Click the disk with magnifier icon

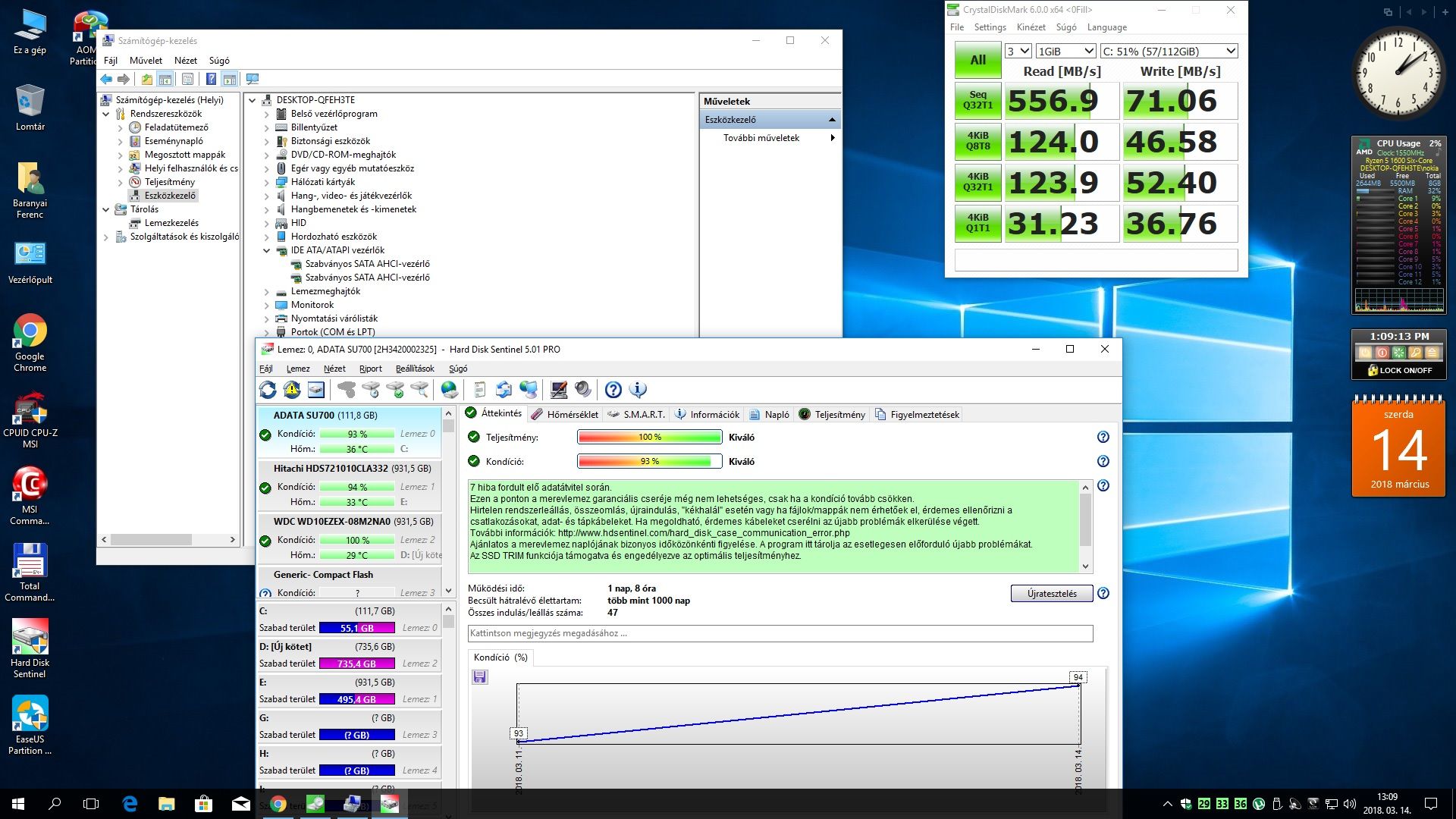coord(419,390)
